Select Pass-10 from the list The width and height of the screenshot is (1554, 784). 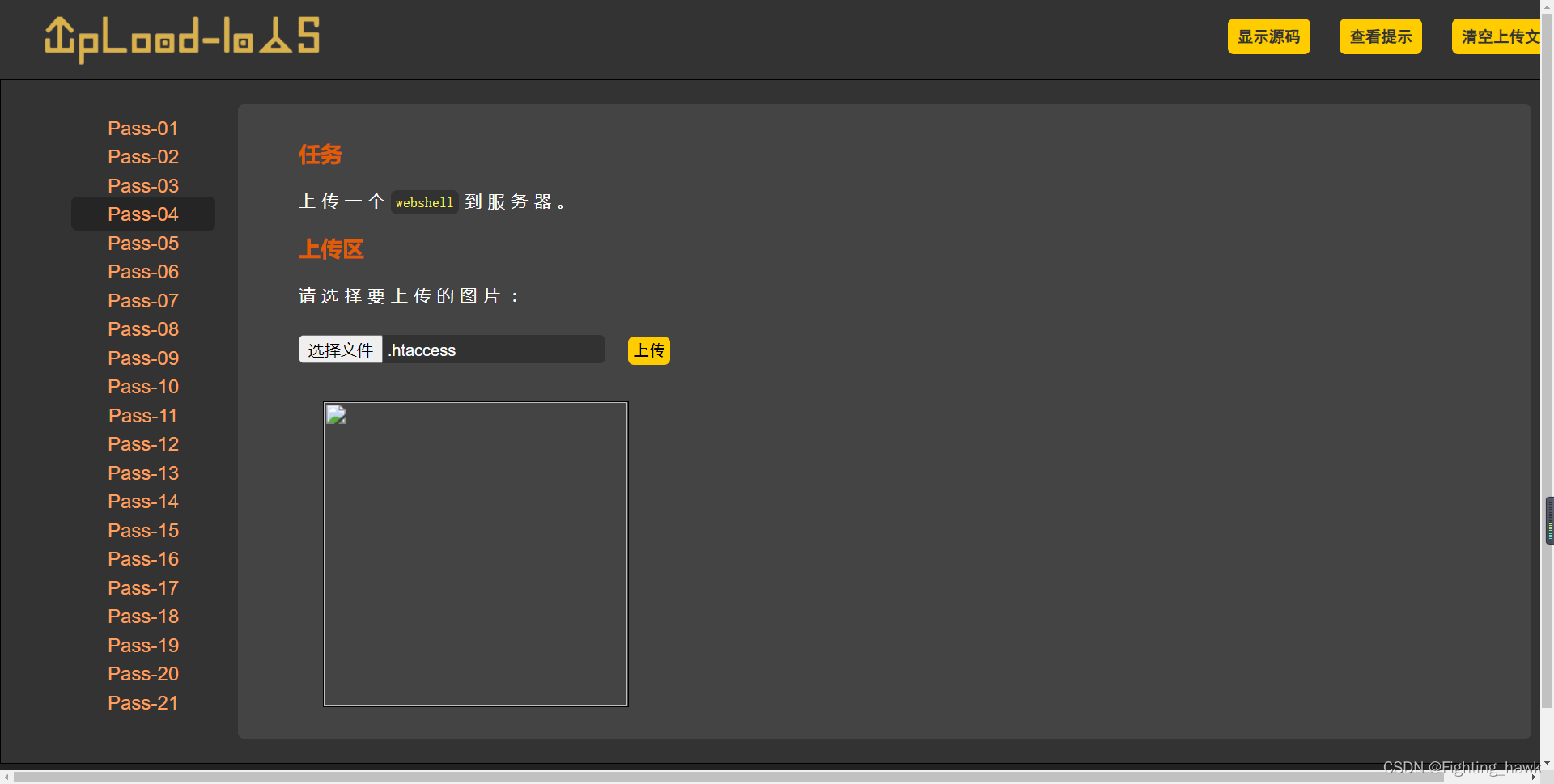point(143,387)
